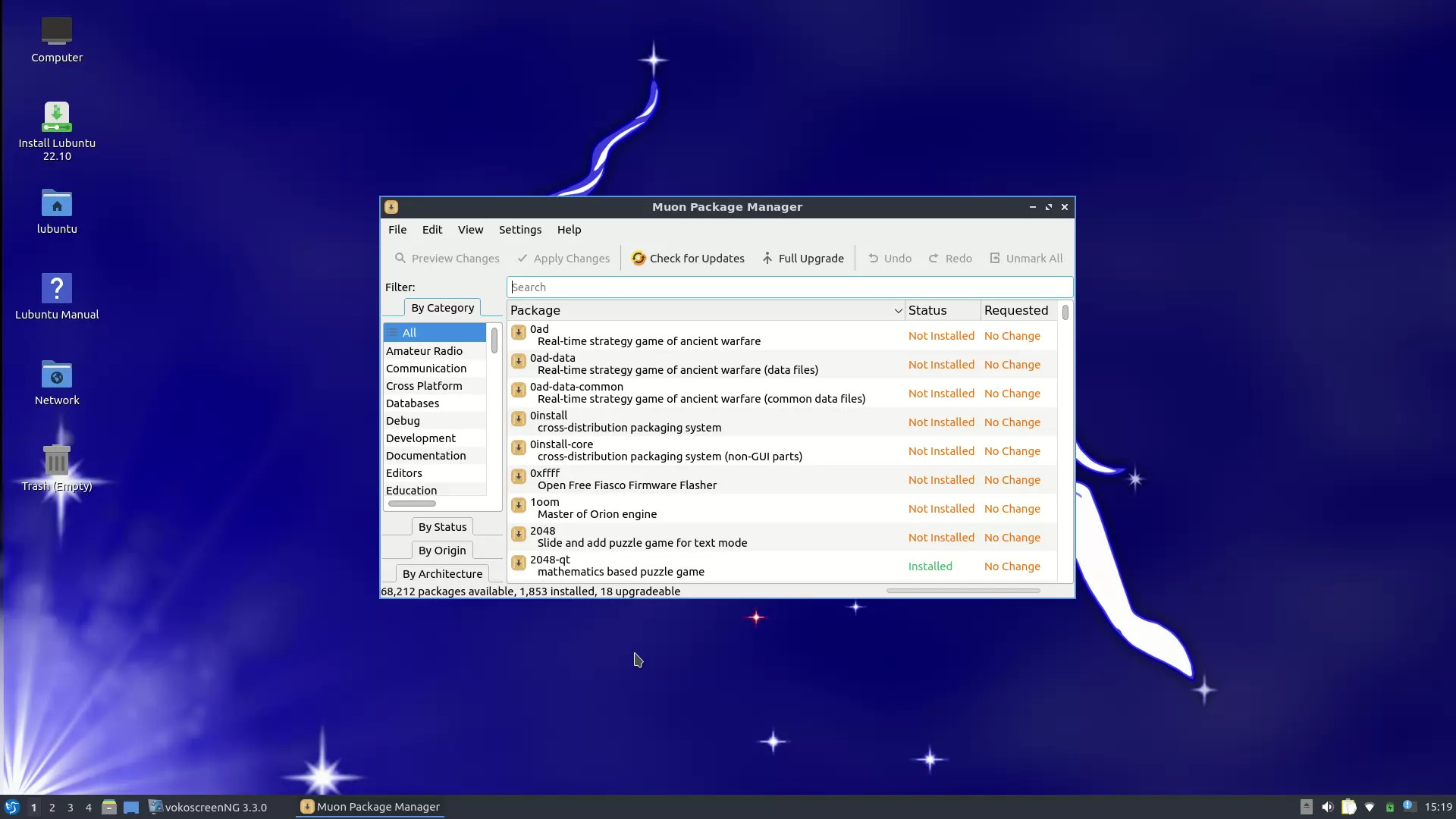Select the Lubuntu Manual desktop icon
Viewport: 1456px width, 819px height.
pyautogui.click(x=57, y=297)
